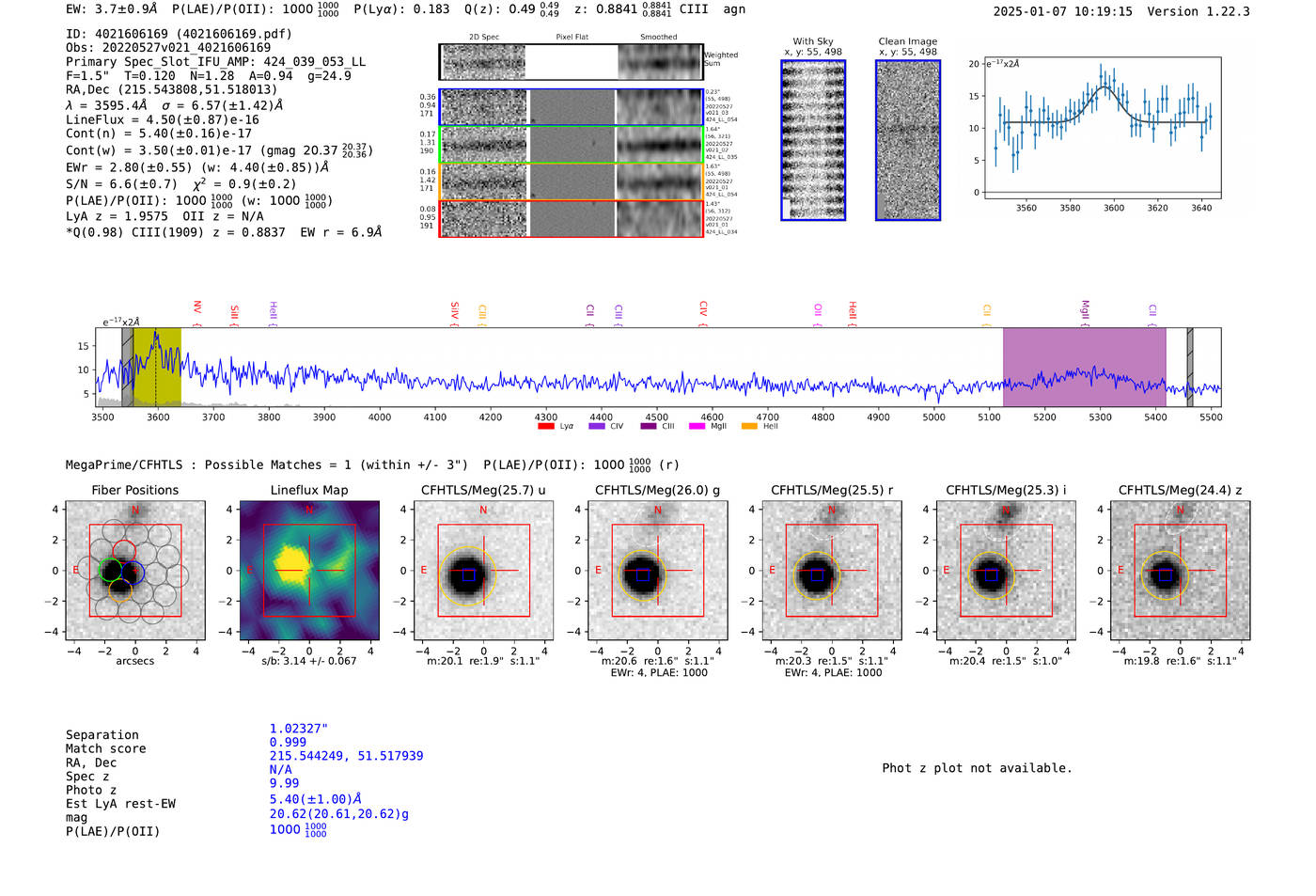Click the magenta MgII legend swatch
The height and width of the screenshot is (896, 1316).
[x=697, y=426]
